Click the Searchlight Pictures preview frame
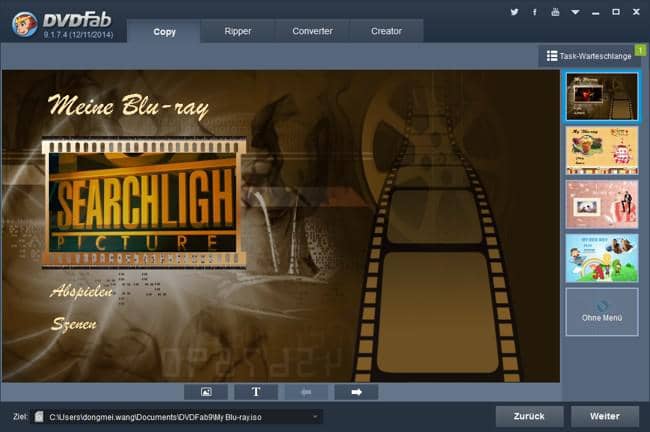The height and width of the screenshot is (432, 650). click(x=143, y=203)
